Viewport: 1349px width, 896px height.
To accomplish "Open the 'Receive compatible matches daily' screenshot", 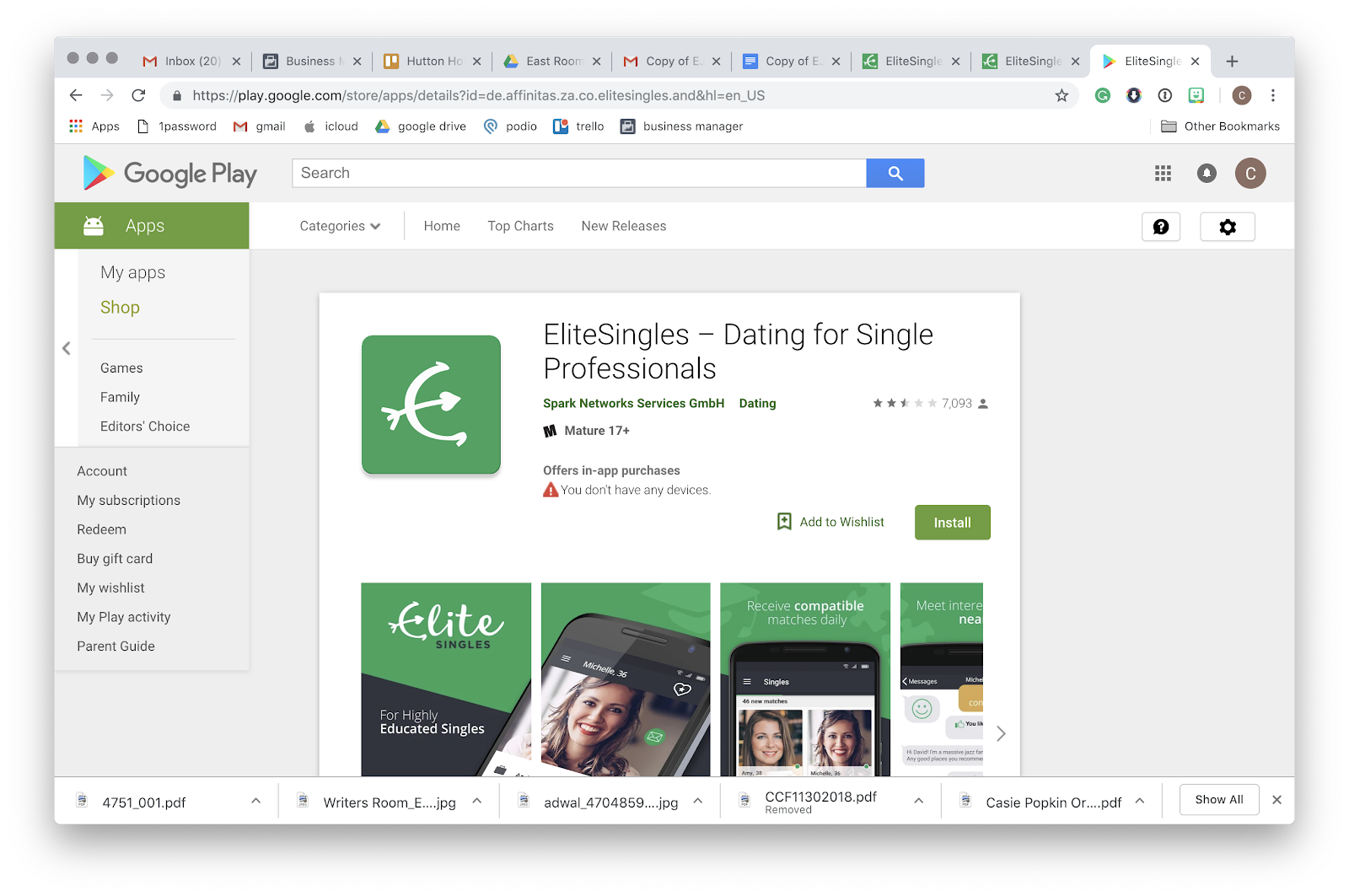I will pos(805,679).
